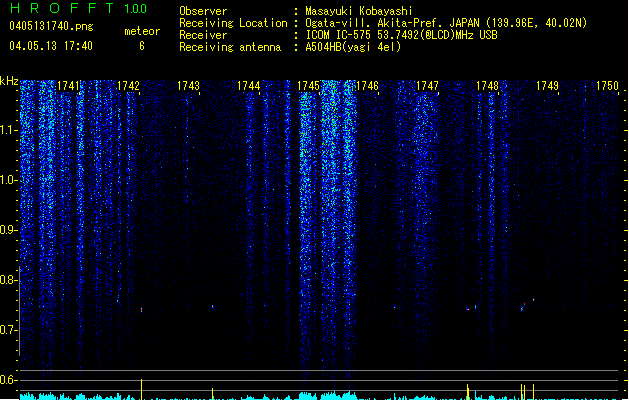Click the 1.0 kHz axis label
This screenshot has height=400, width=629.
click(8, 180)
